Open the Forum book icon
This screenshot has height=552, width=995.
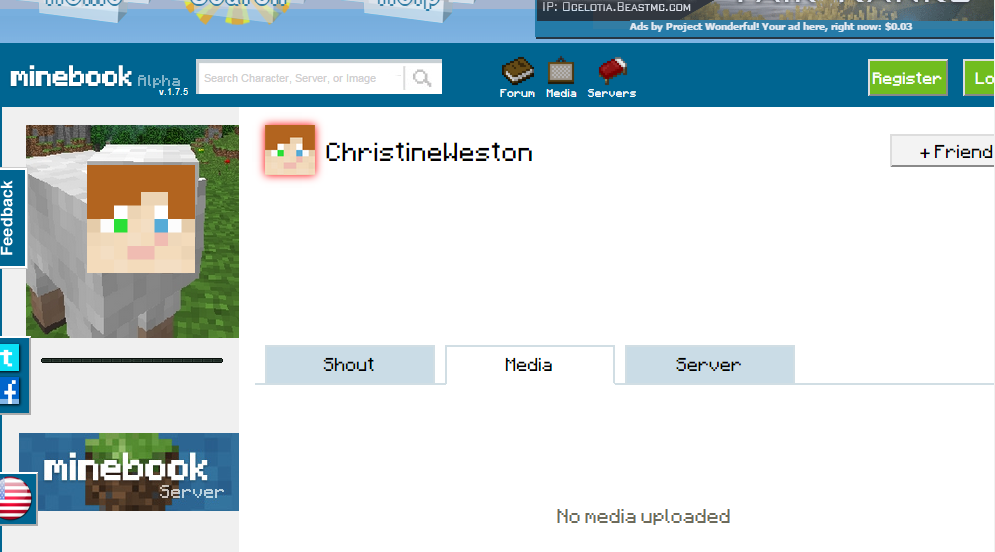point(517,77)
